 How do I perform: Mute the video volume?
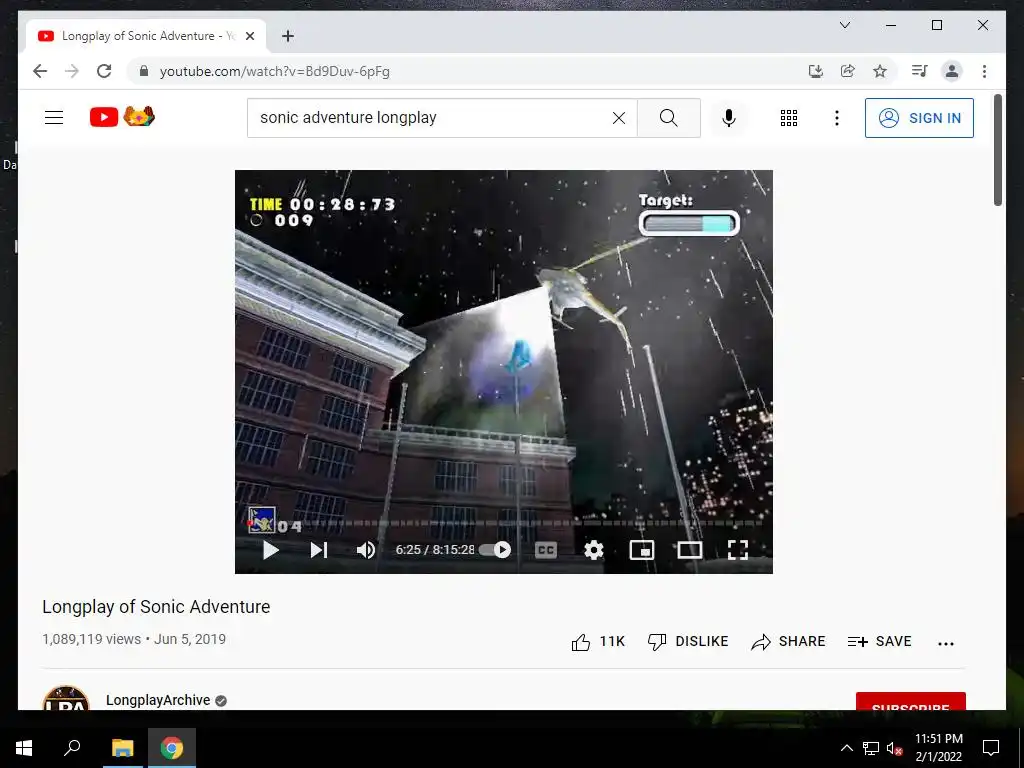coord(366,550)
